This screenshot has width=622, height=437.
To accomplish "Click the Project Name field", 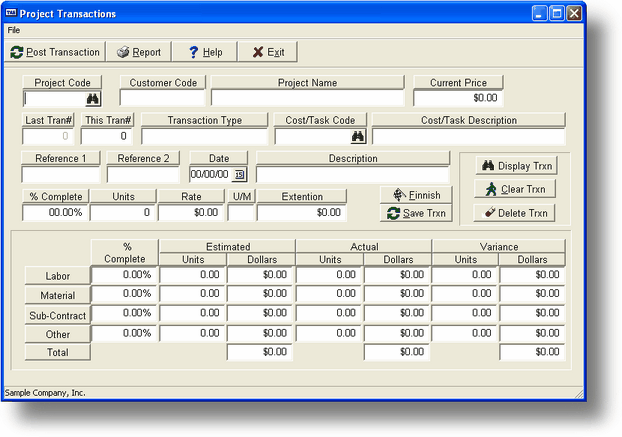I will tap(307, 98).
